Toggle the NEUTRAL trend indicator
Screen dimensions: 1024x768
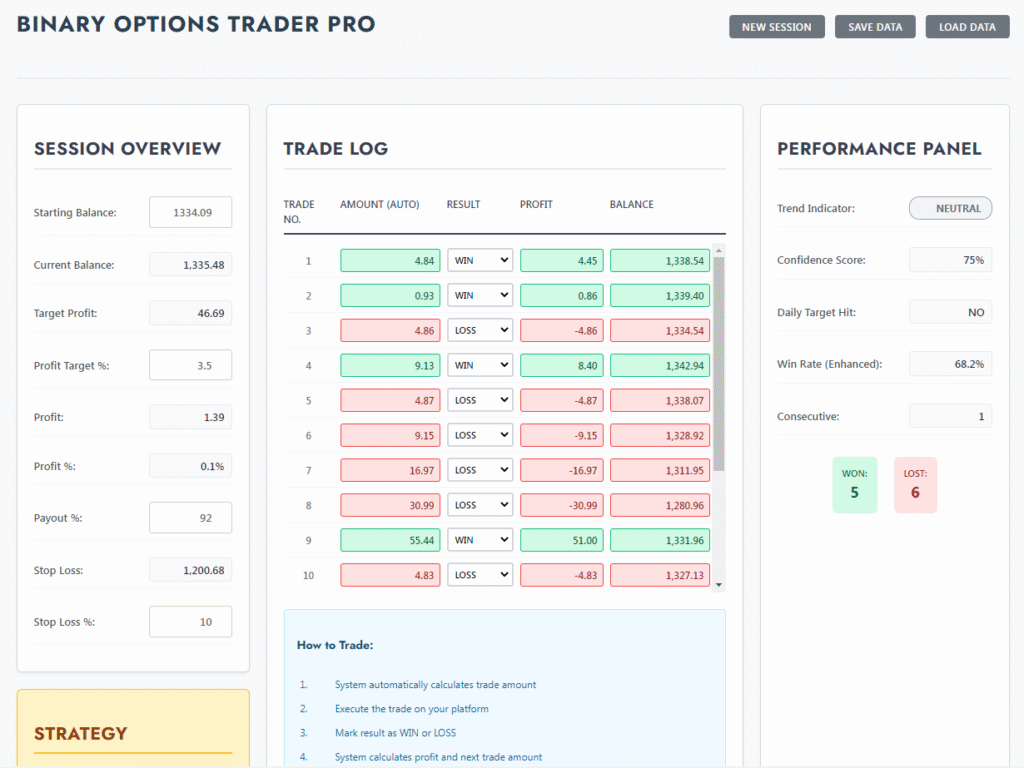950,208
